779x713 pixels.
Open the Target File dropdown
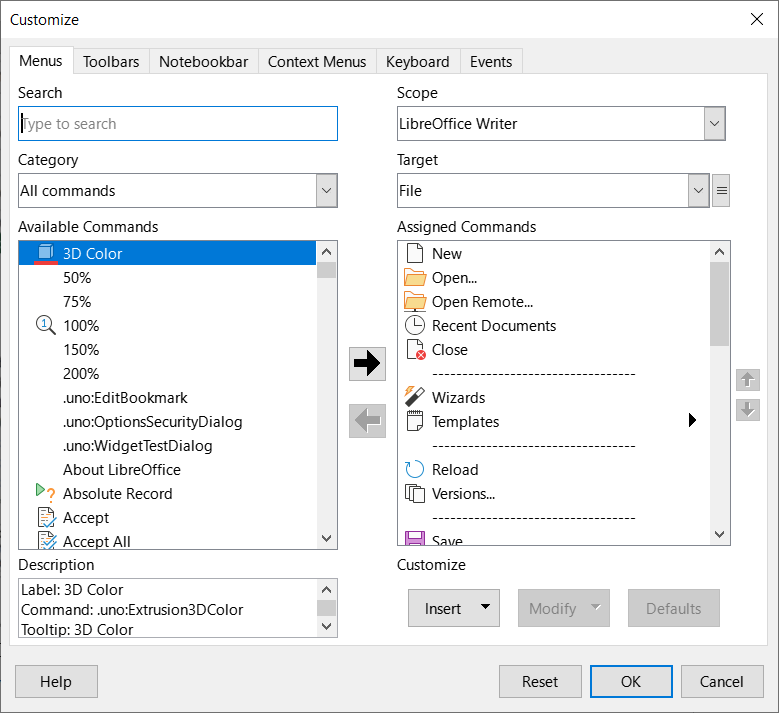(x=698, y=190)
